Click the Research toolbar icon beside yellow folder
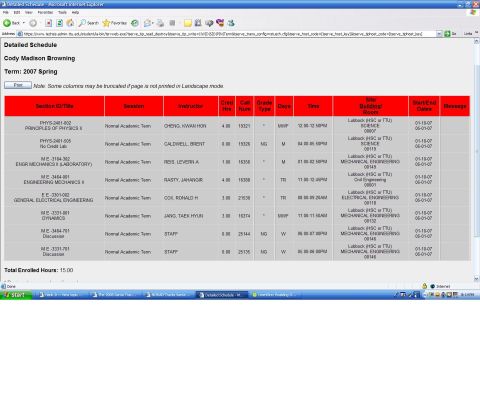480x415 pixels. point(198,23)
